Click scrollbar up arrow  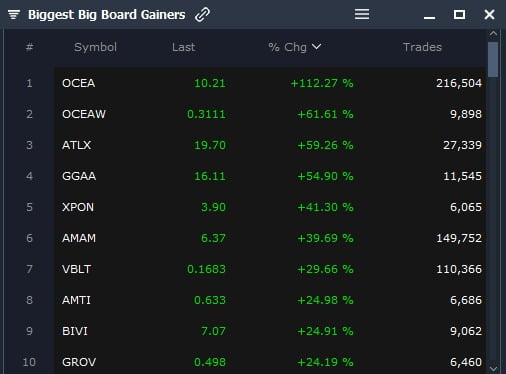pyautogui.click(x=493, y=34)
